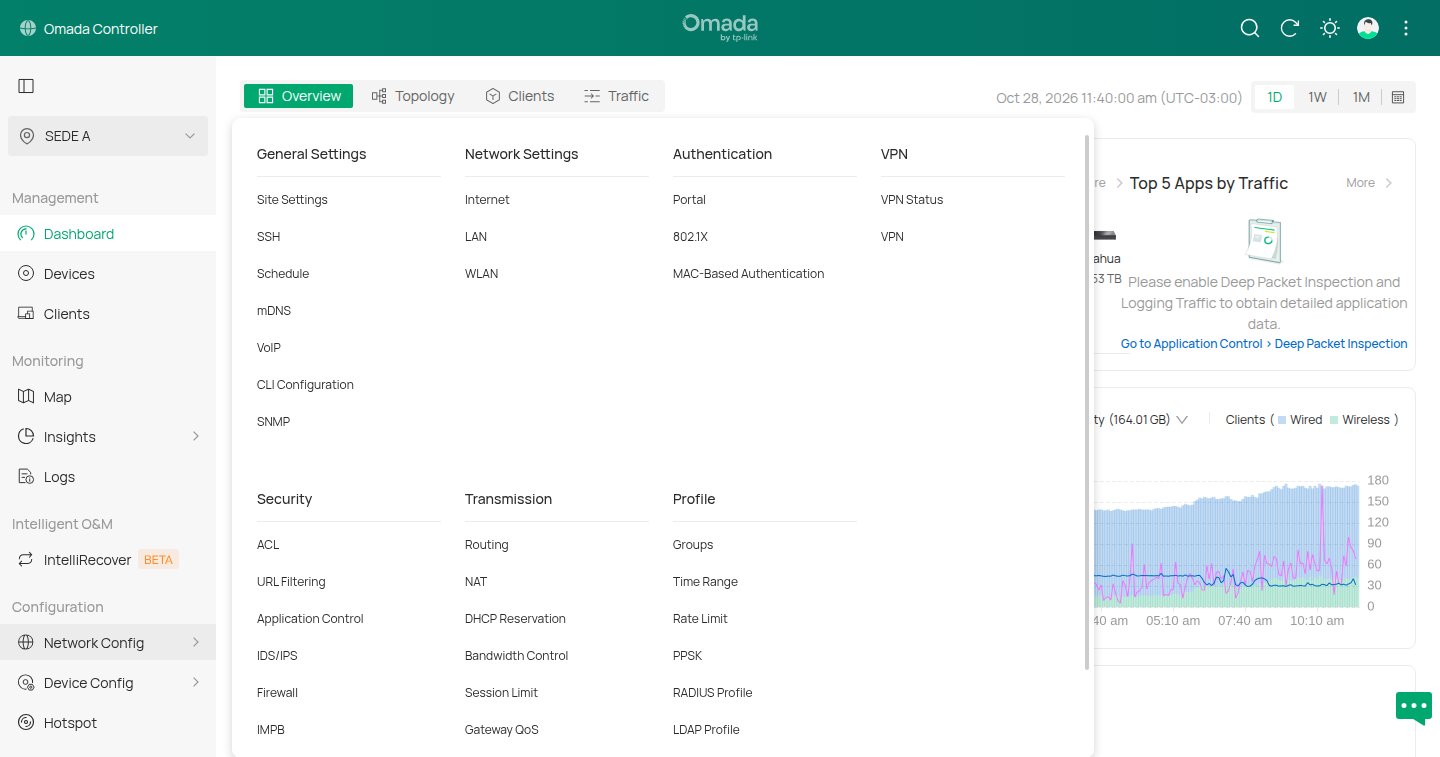Open the traffic activity dropdown chevron
This screenshot has width=1440, height=757.
[x=1182, y=420]
